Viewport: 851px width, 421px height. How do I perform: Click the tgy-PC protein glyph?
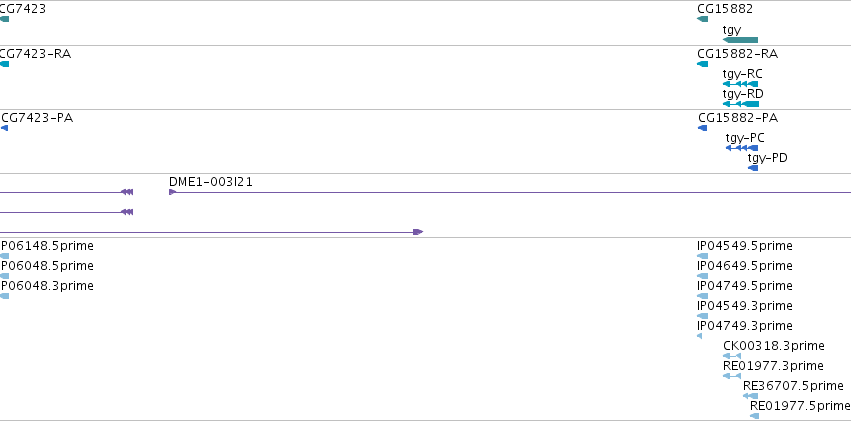[x=742, y=148]
